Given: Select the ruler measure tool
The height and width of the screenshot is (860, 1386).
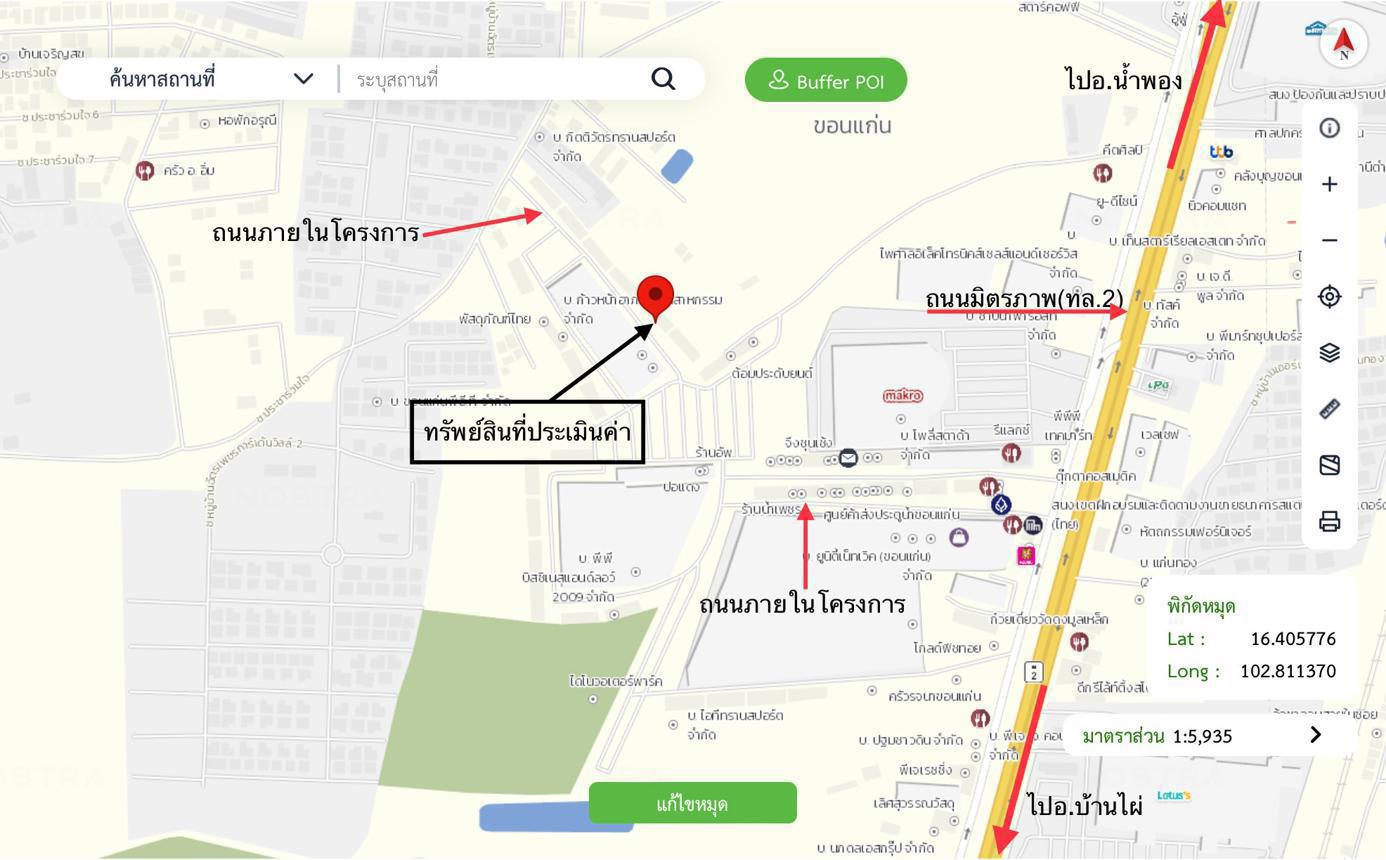Looking at the screenshot, I should (x=1329, y=408).
